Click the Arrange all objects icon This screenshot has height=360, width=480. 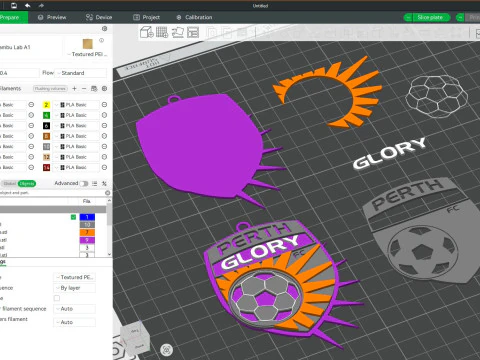193,32
